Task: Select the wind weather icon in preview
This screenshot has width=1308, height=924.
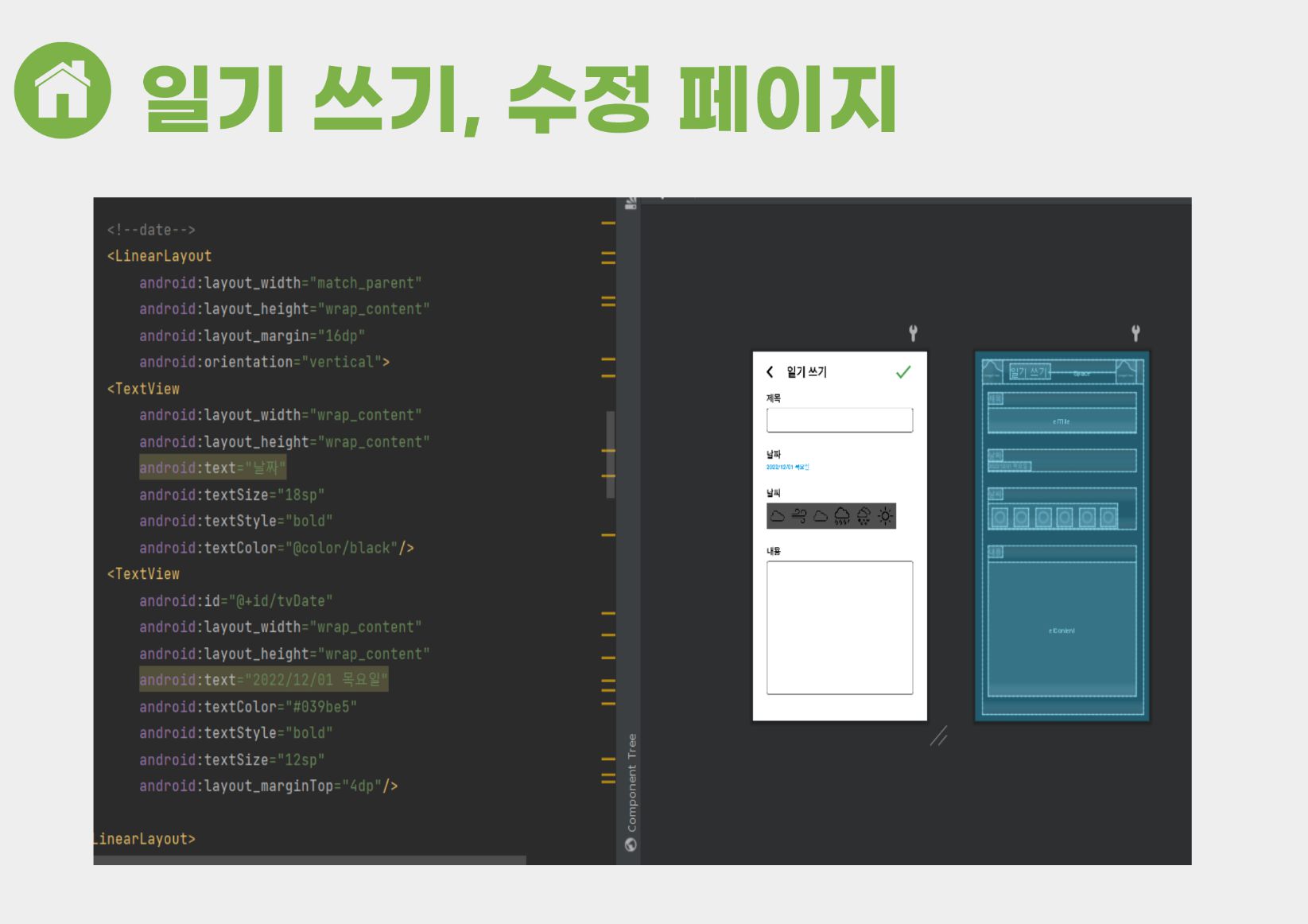Action: [x=799, y=516]
